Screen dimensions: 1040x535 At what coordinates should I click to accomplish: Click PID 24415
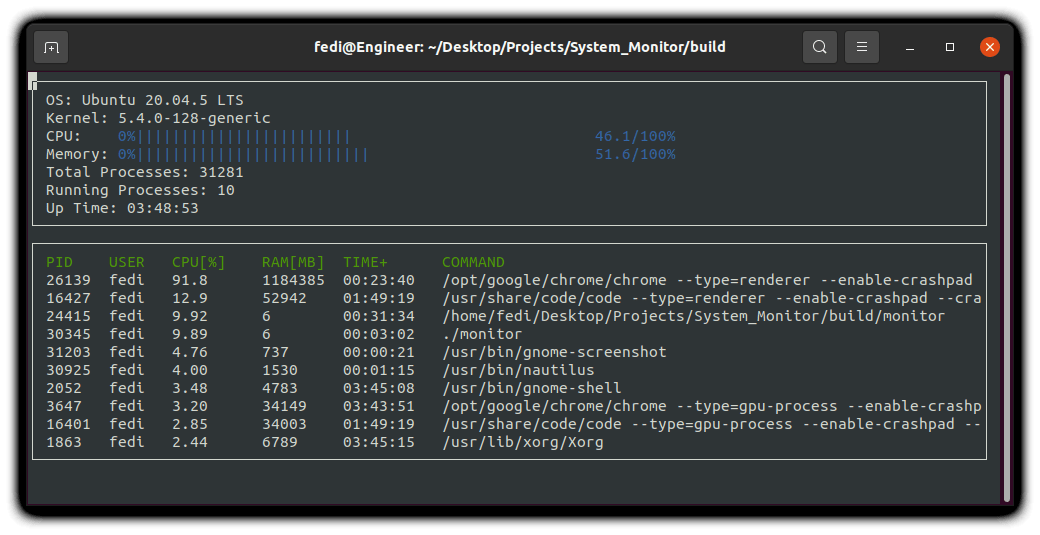[68, 316]
